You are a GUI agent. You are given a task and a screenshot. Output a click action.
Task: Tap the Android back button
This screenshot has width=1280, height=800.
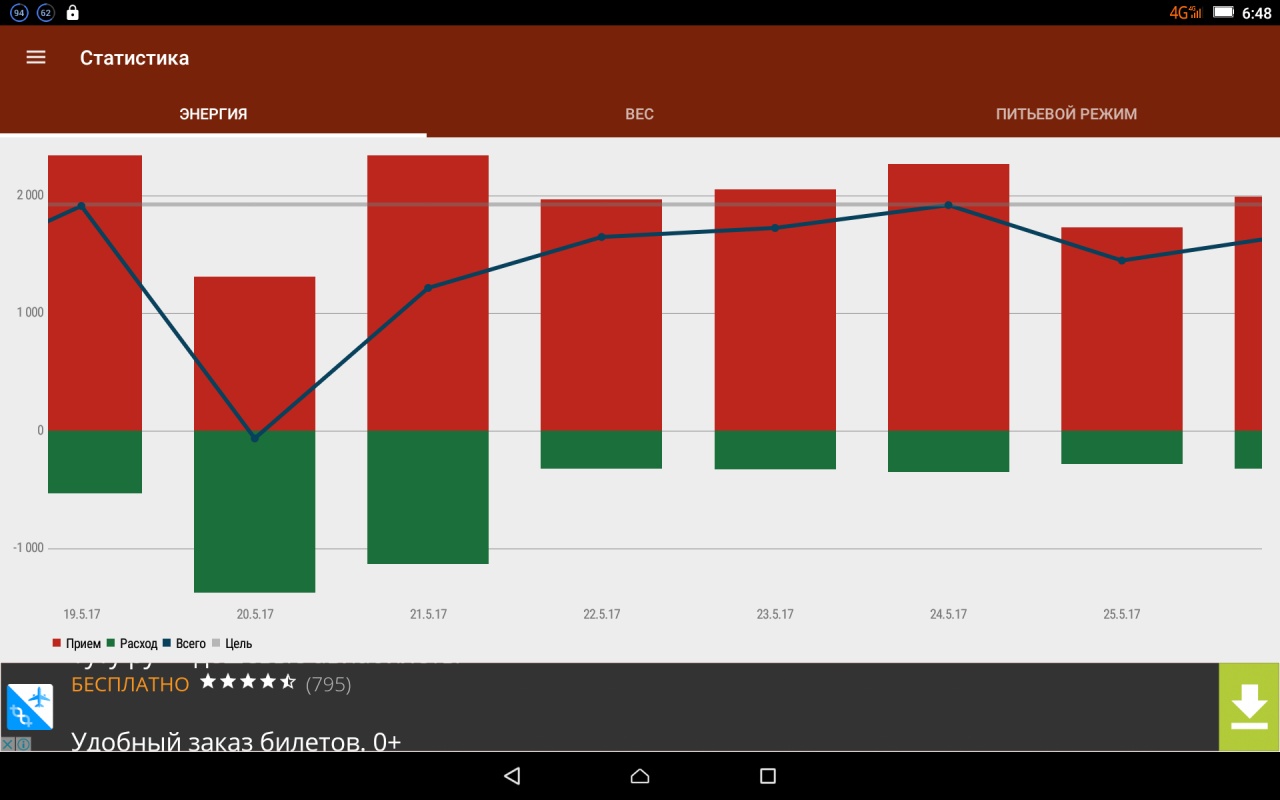(512, 776)
